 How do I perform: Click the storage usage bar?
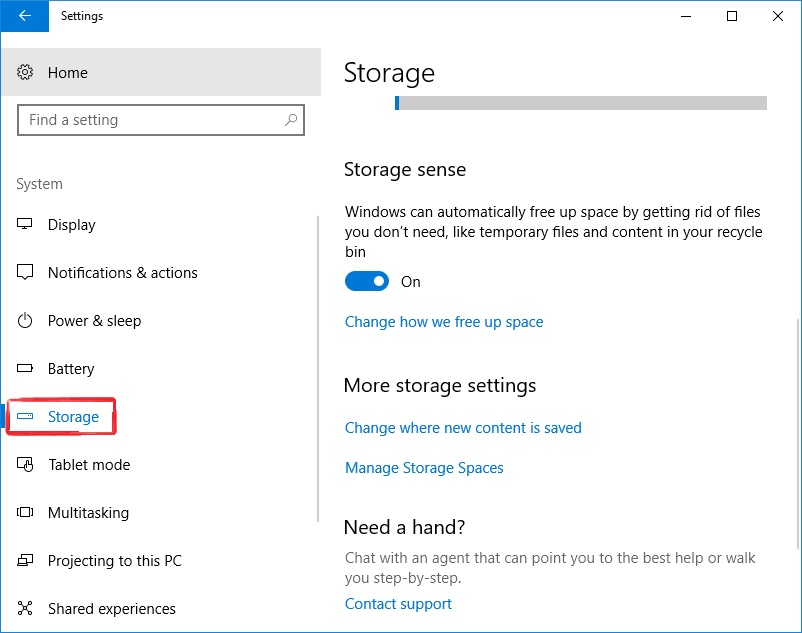point(580,103)
